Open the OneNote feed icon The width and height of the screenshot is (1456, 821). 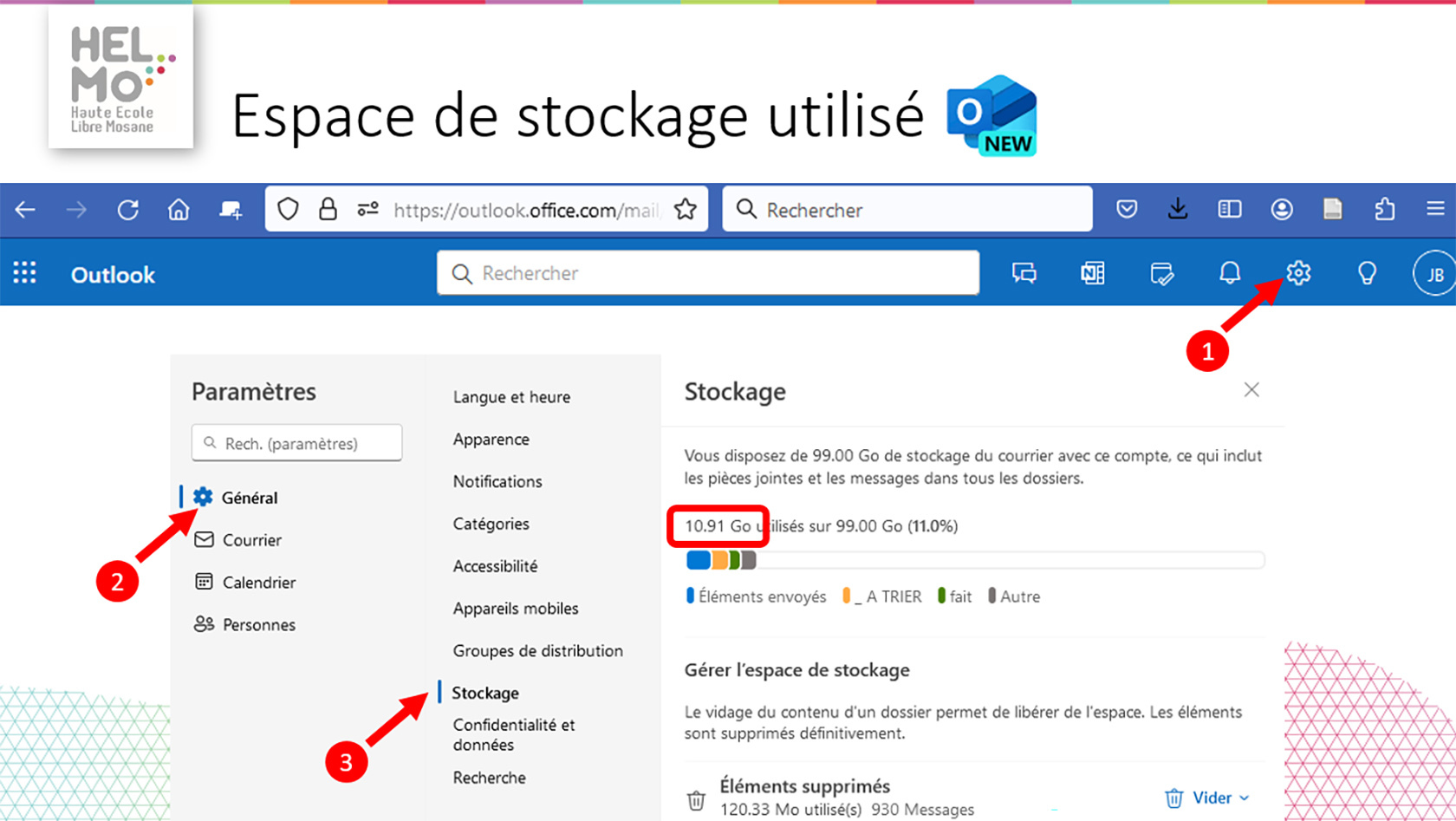pos(1092,274)
